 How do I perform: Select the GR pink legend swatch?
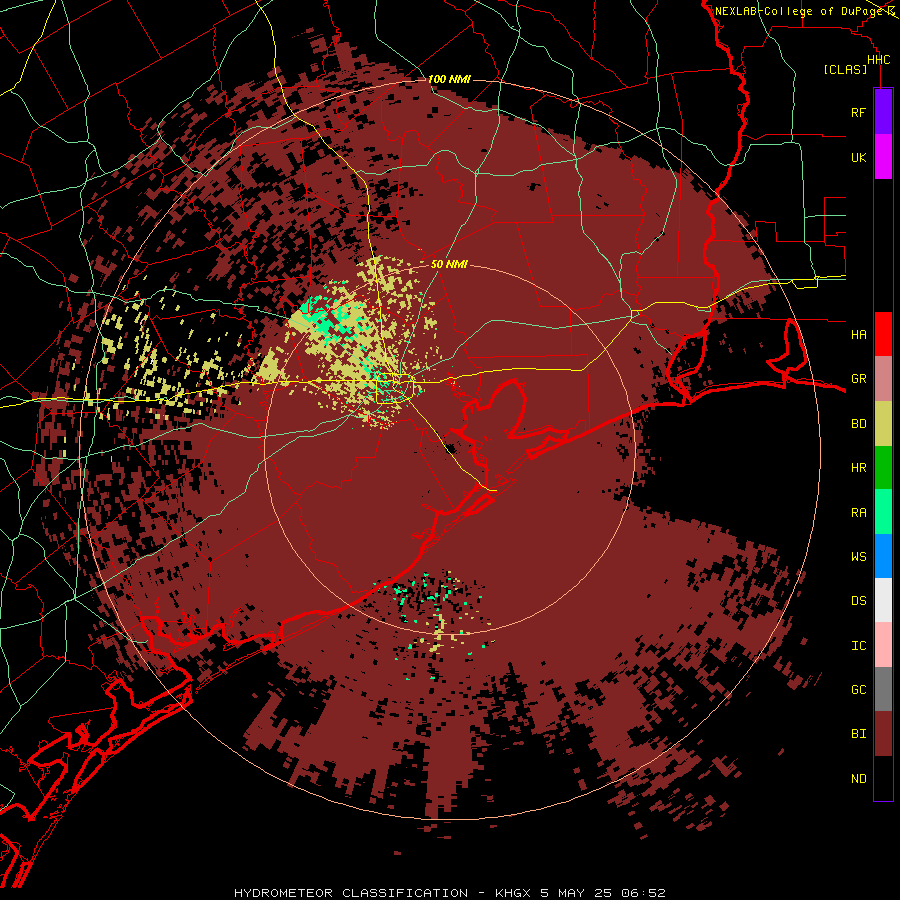883,378
